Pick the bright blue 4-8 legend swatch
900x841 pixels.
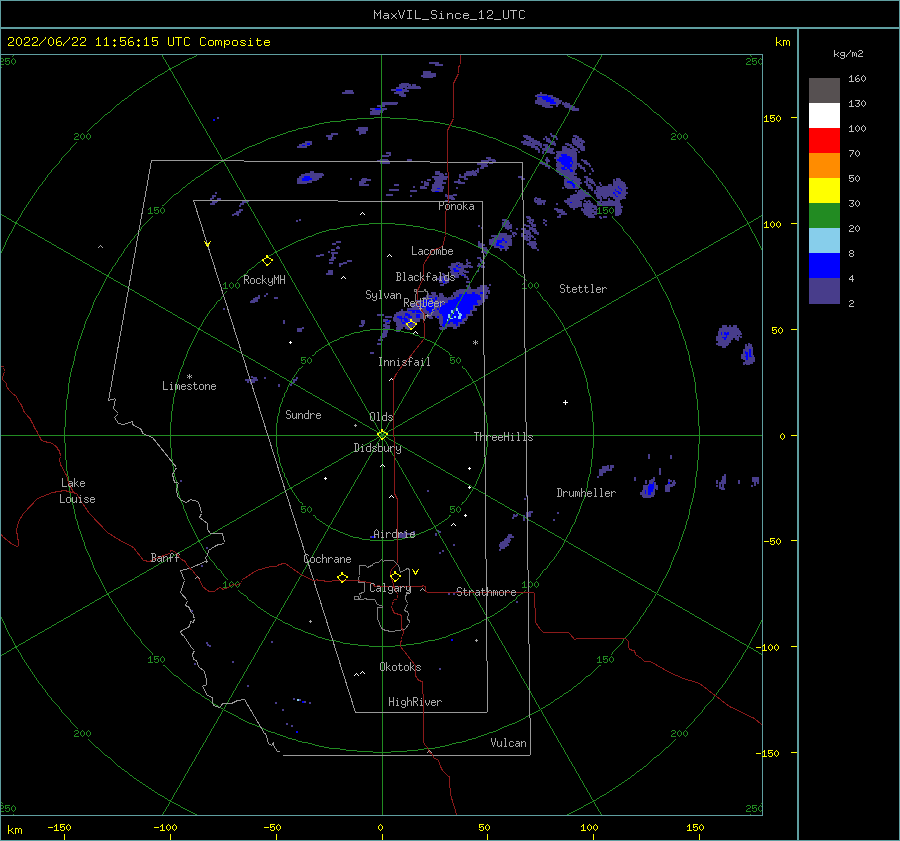point(824,266)
